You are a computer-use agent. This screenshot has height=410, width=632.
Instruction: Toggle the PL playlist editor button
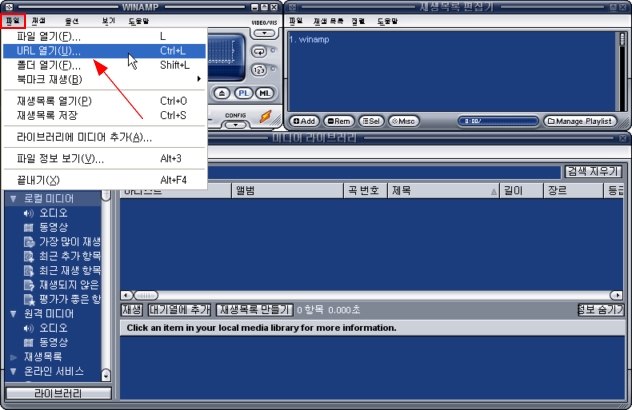(243, 94)
